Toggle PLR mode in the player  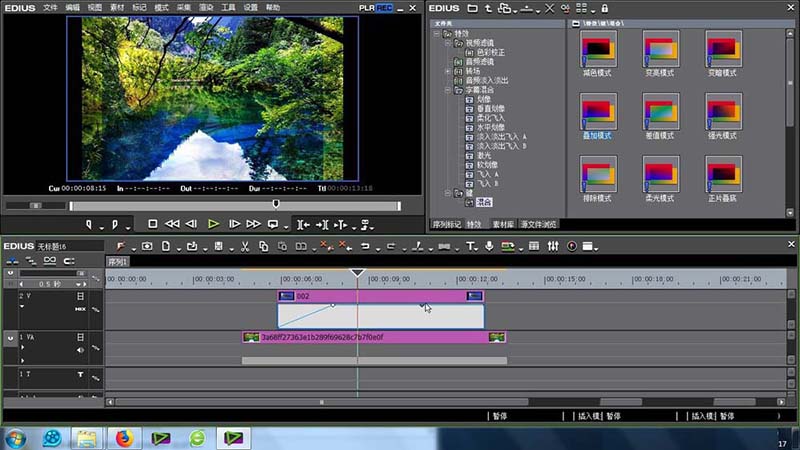coord(367,7)
